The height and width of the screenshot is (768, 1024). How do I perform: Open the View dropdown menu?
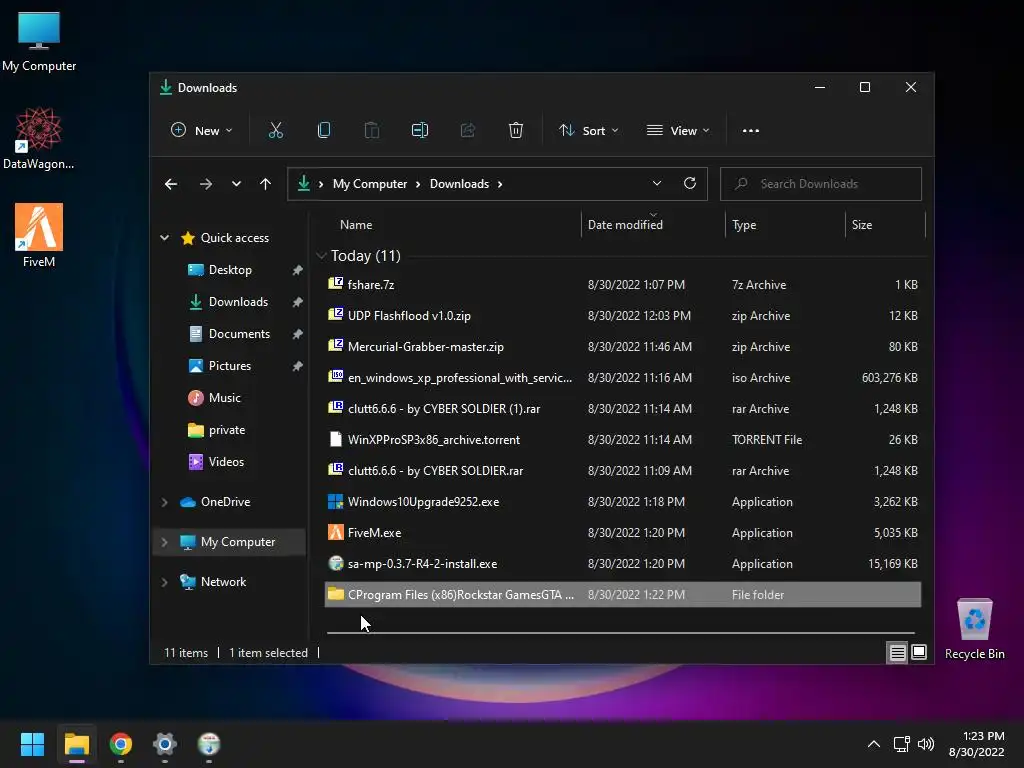point(678,131)
